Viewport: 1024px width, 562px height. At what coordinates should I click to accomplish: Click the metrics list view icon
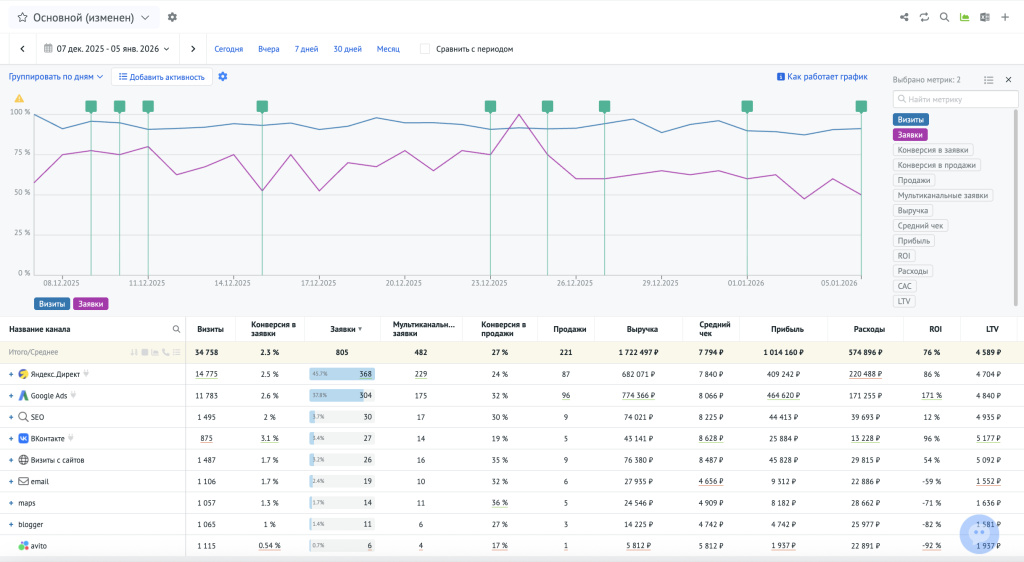point(988,80)
